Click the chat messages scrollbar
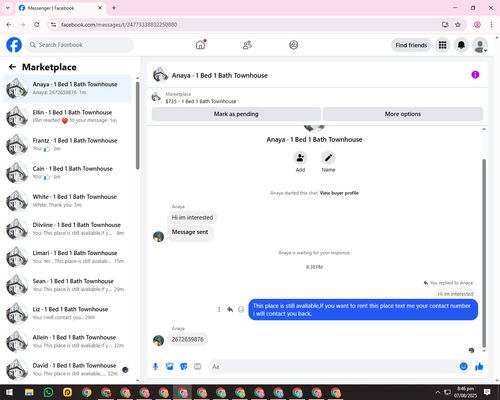Viewport: 500px width, 400px height. [x=484, y=253]
